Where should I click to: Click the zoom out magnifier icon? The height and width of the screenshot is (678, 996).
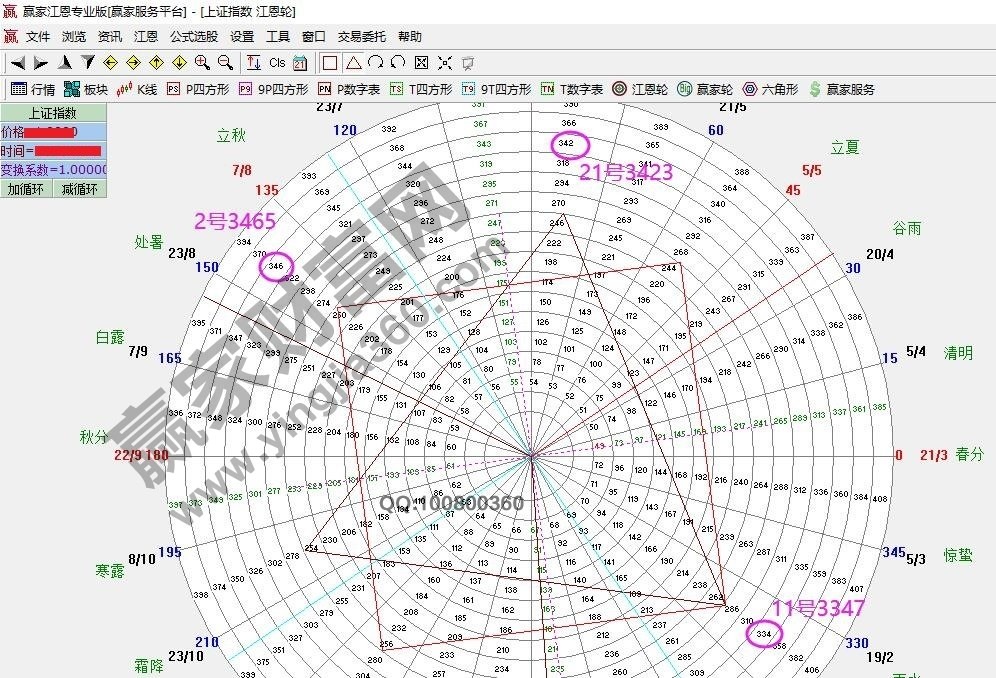[x=225, y=62]
